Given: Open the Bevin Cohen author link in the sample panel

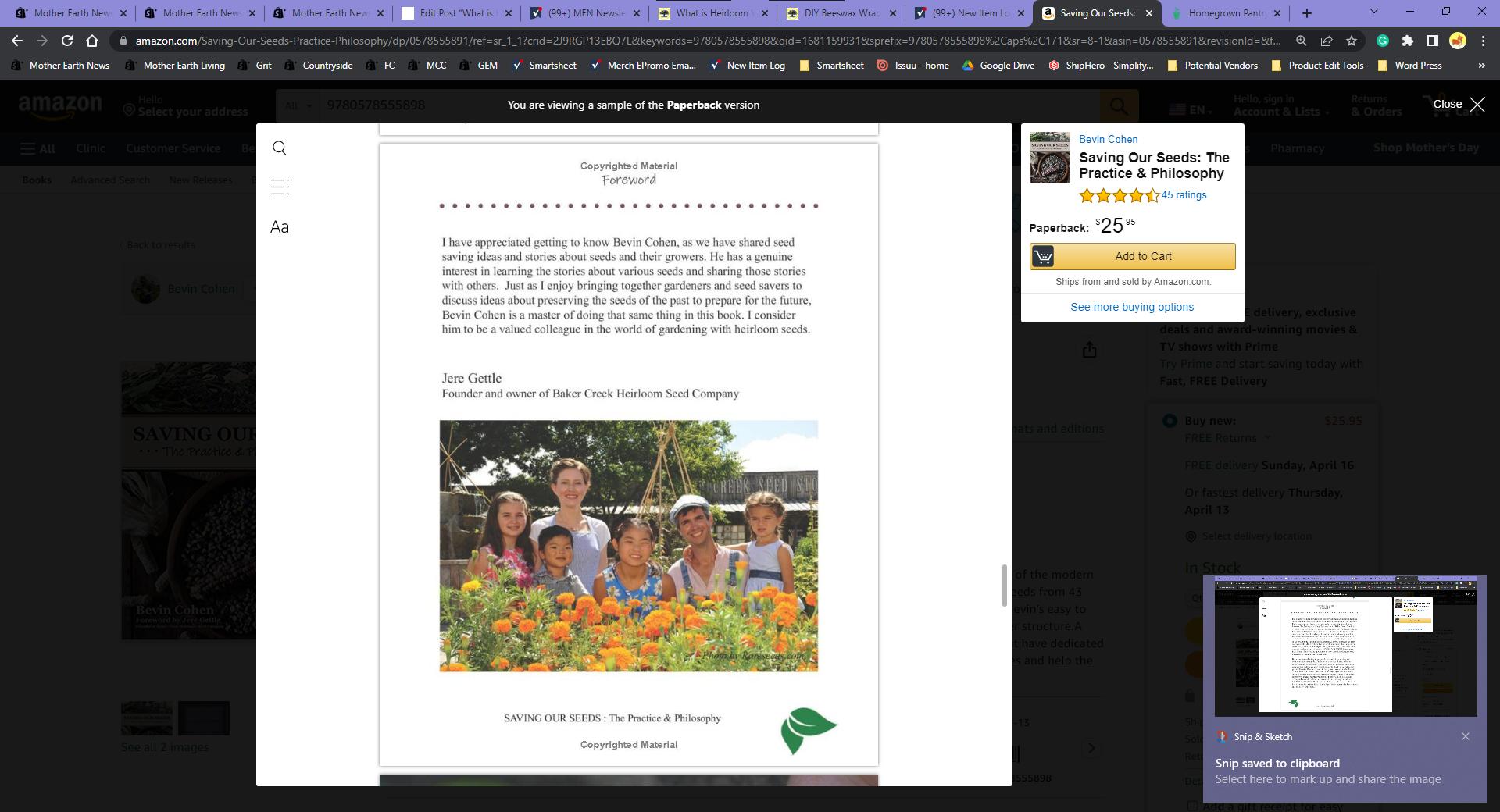Looking at the screenshot, I should click(1108, 139).
